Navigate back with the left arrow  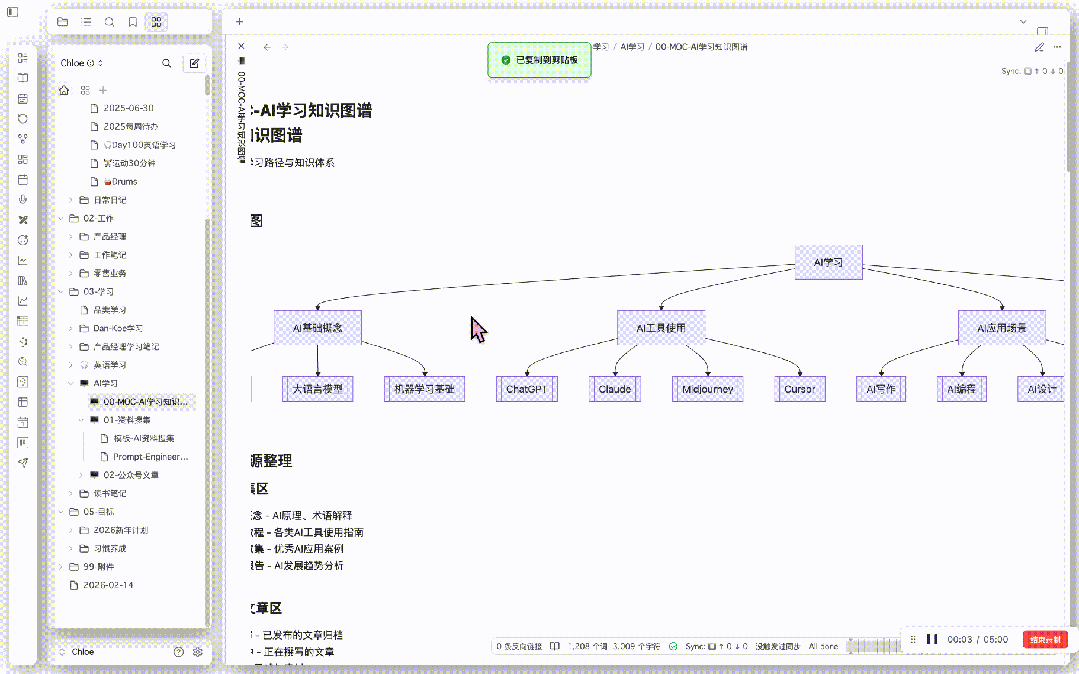coord(267,47)
